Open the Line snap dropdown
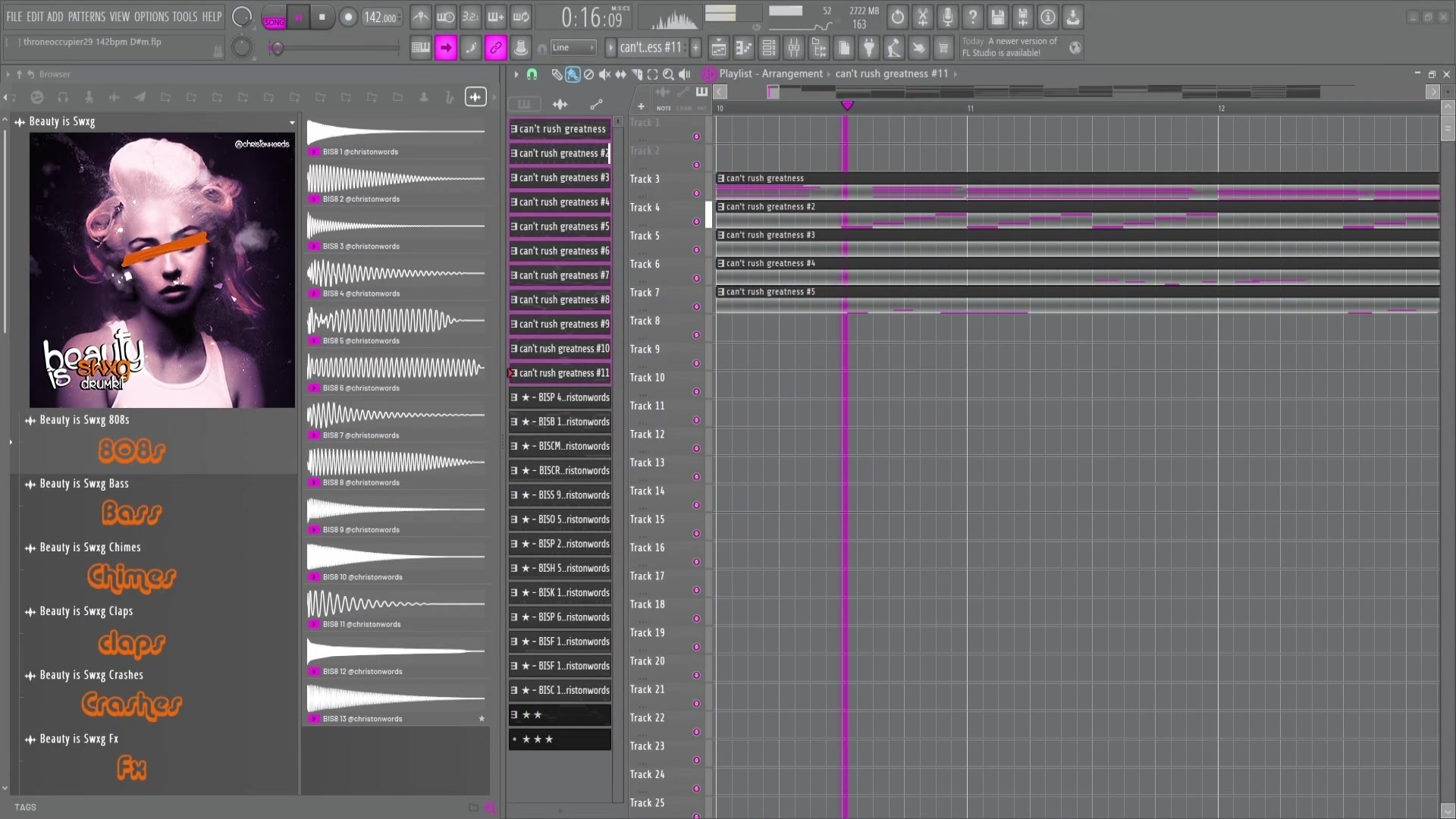Viewport: 1456px width, 819px height. point(574,48)
